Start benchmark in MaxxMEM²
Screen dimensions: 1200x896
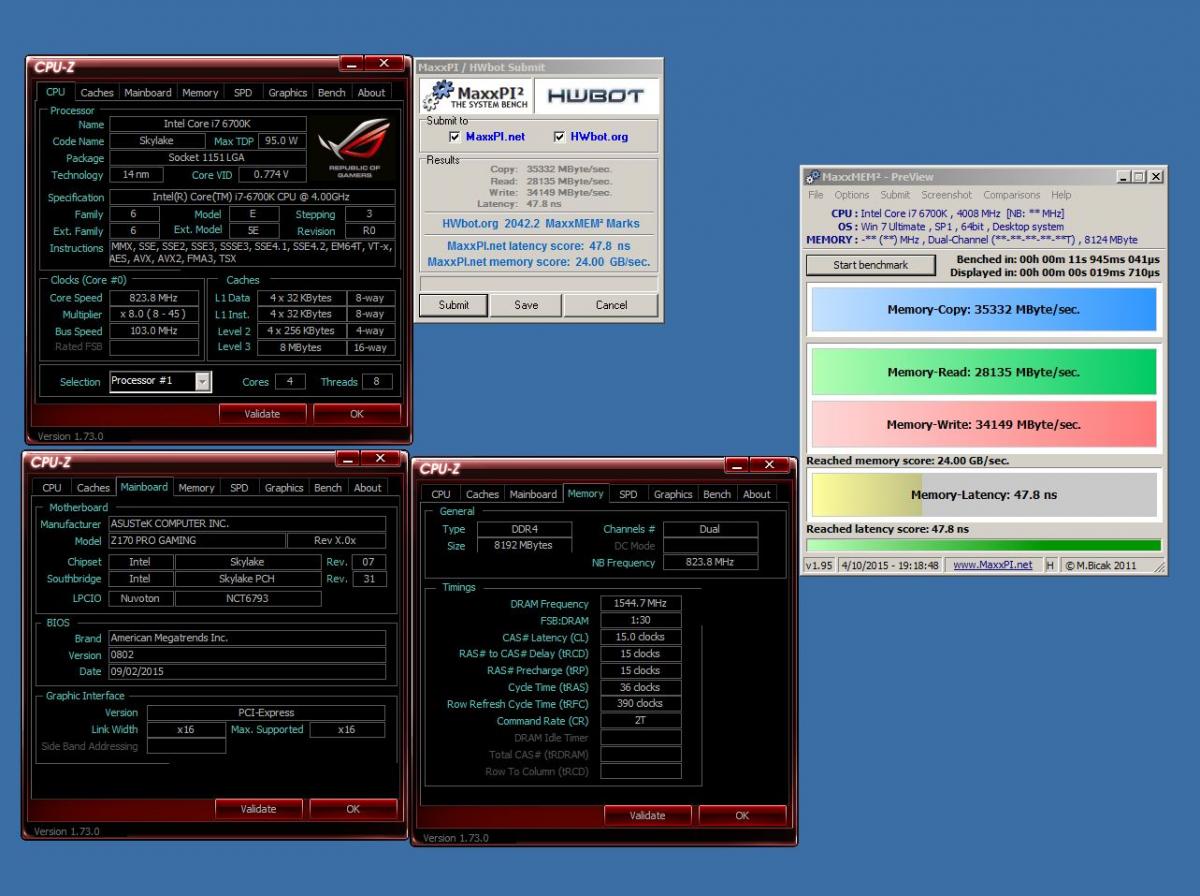(x=871, y=265)
